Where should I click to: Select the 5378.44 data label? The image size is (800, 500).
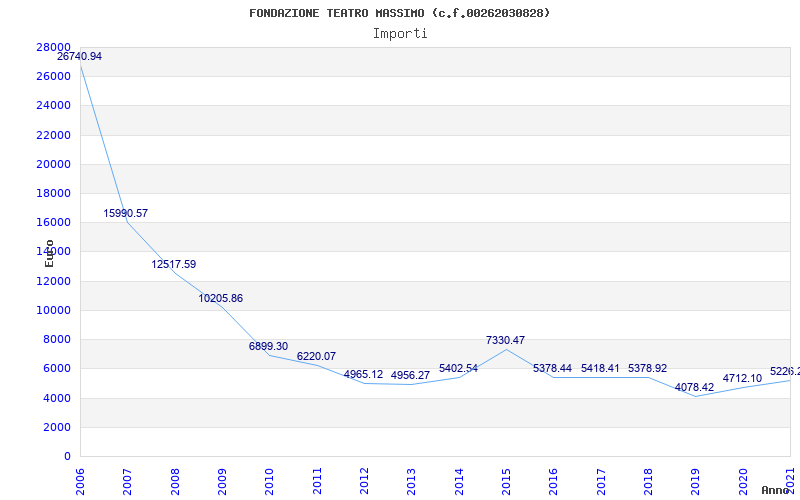[553, 368]
